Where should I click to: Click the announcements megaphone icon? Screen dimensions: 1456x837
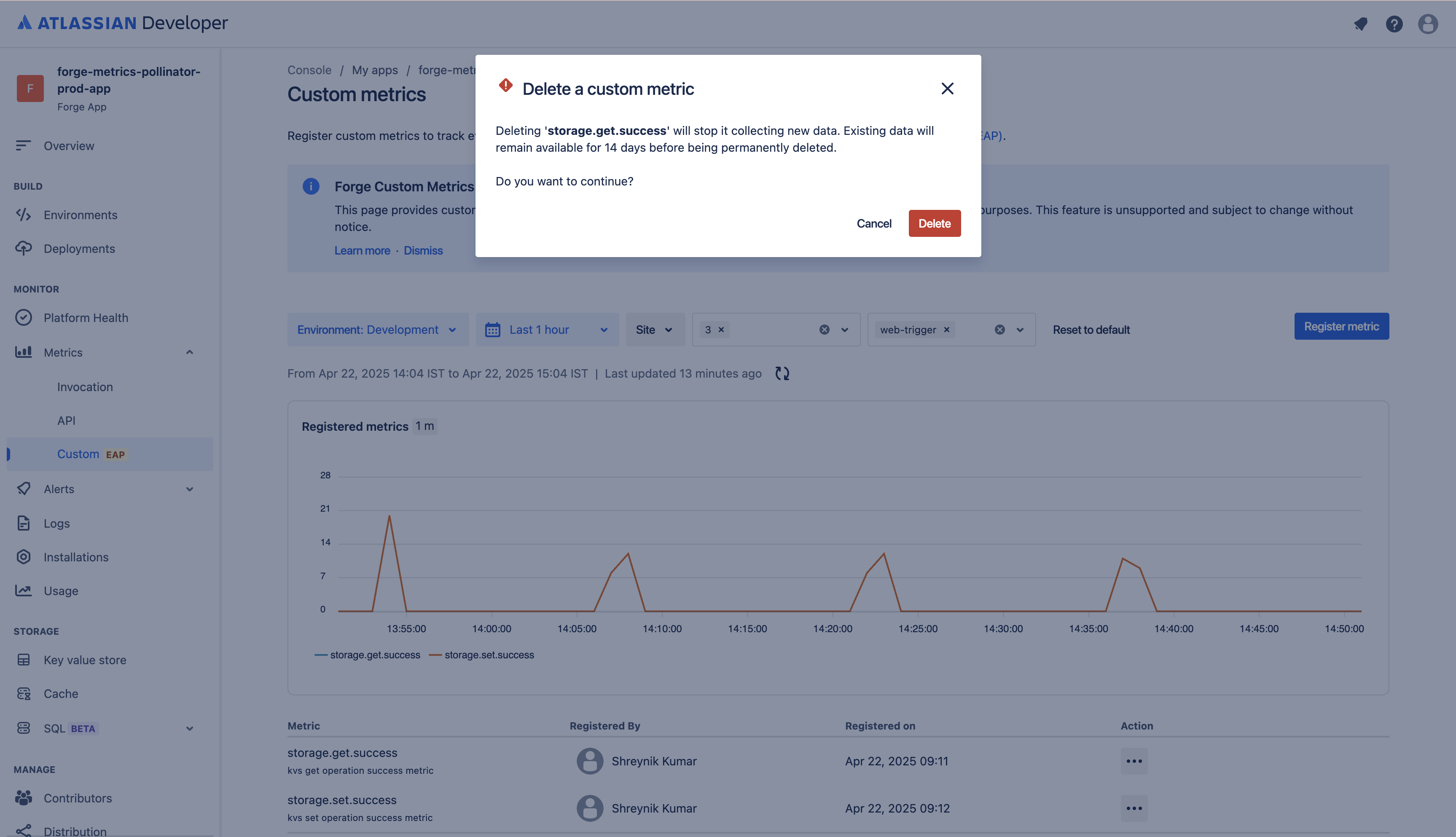point(1361,24)
